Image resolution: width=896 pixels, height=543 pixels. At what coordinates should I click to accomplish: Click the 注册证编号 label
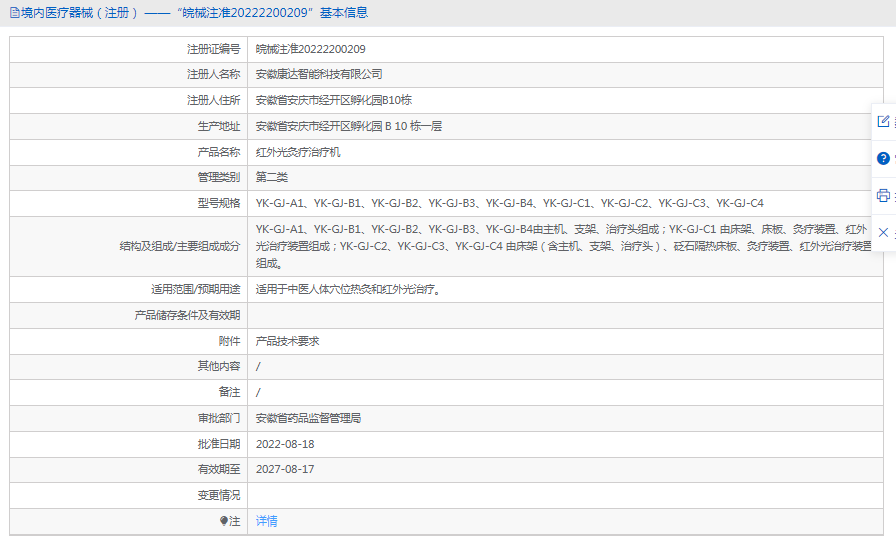click(x=213, y=49)
